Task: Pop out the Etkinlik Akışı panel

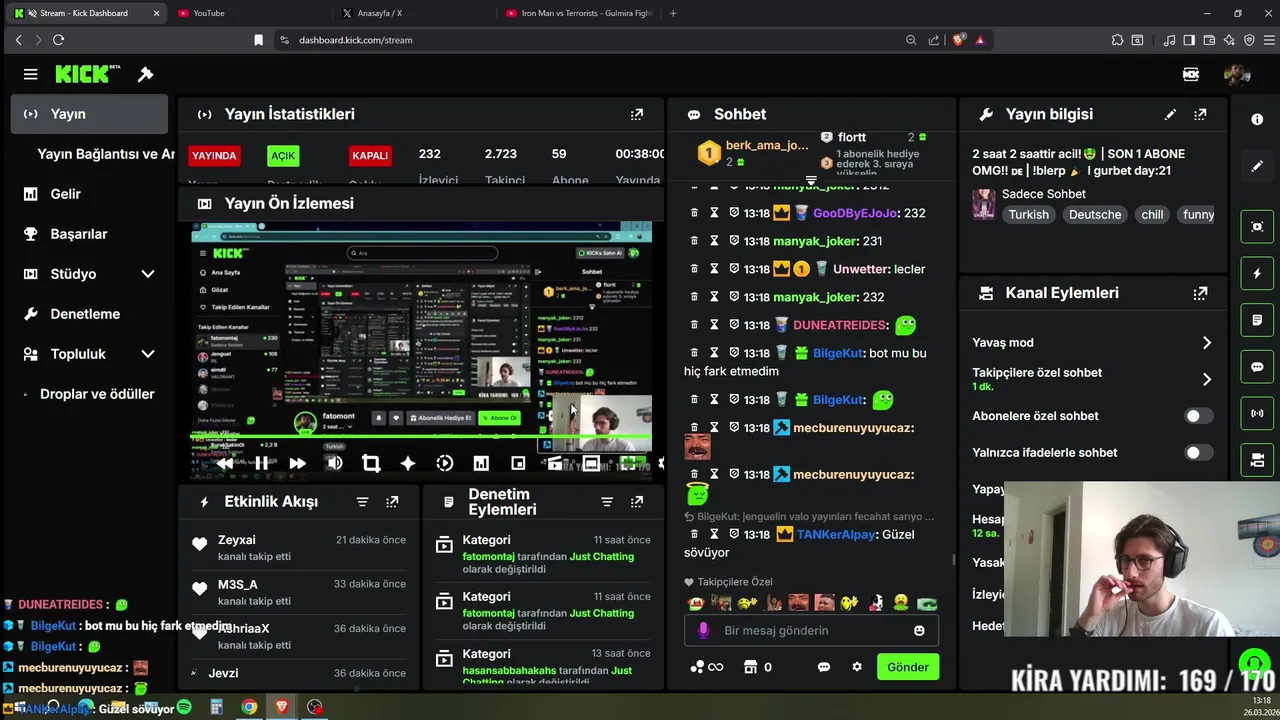Action: [x=392, y=502]
